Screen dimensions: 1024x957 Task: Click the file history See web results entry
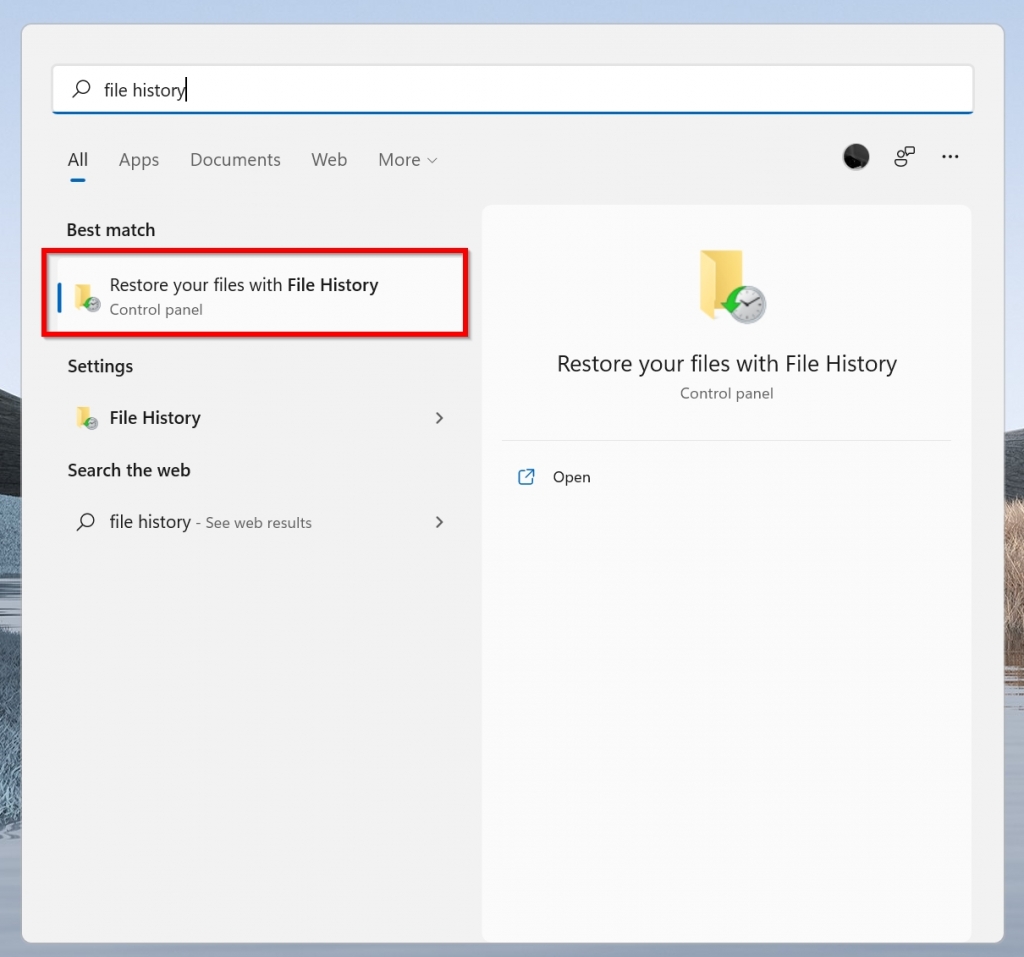[207, 522]
